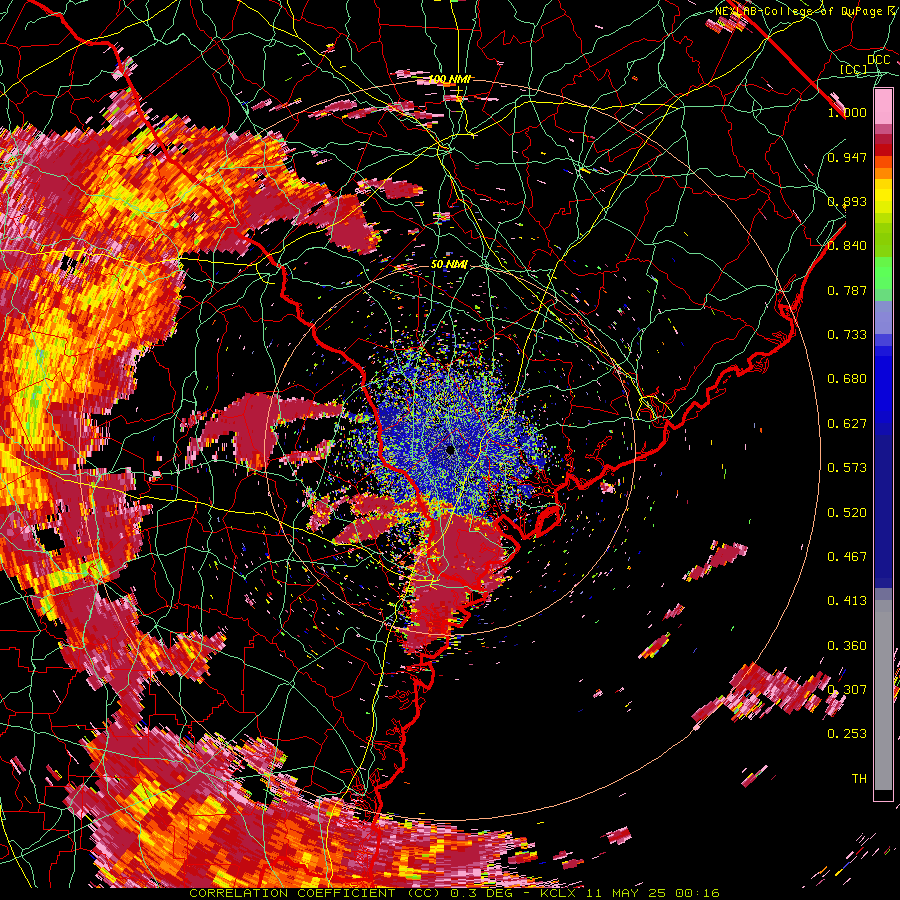Screen dimensions: 900x900
Task: Click the 0.253 scale label
Action: (847, 734)
